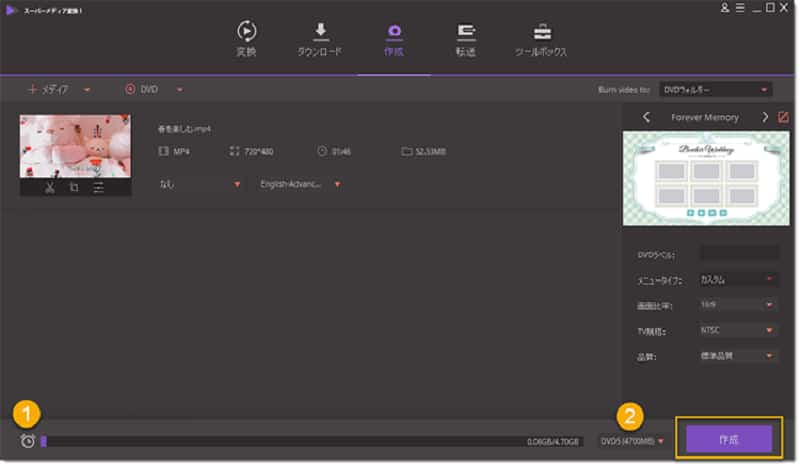Click the alarm clock scheduler icon
Screen dimensions: 800x466
27,441
